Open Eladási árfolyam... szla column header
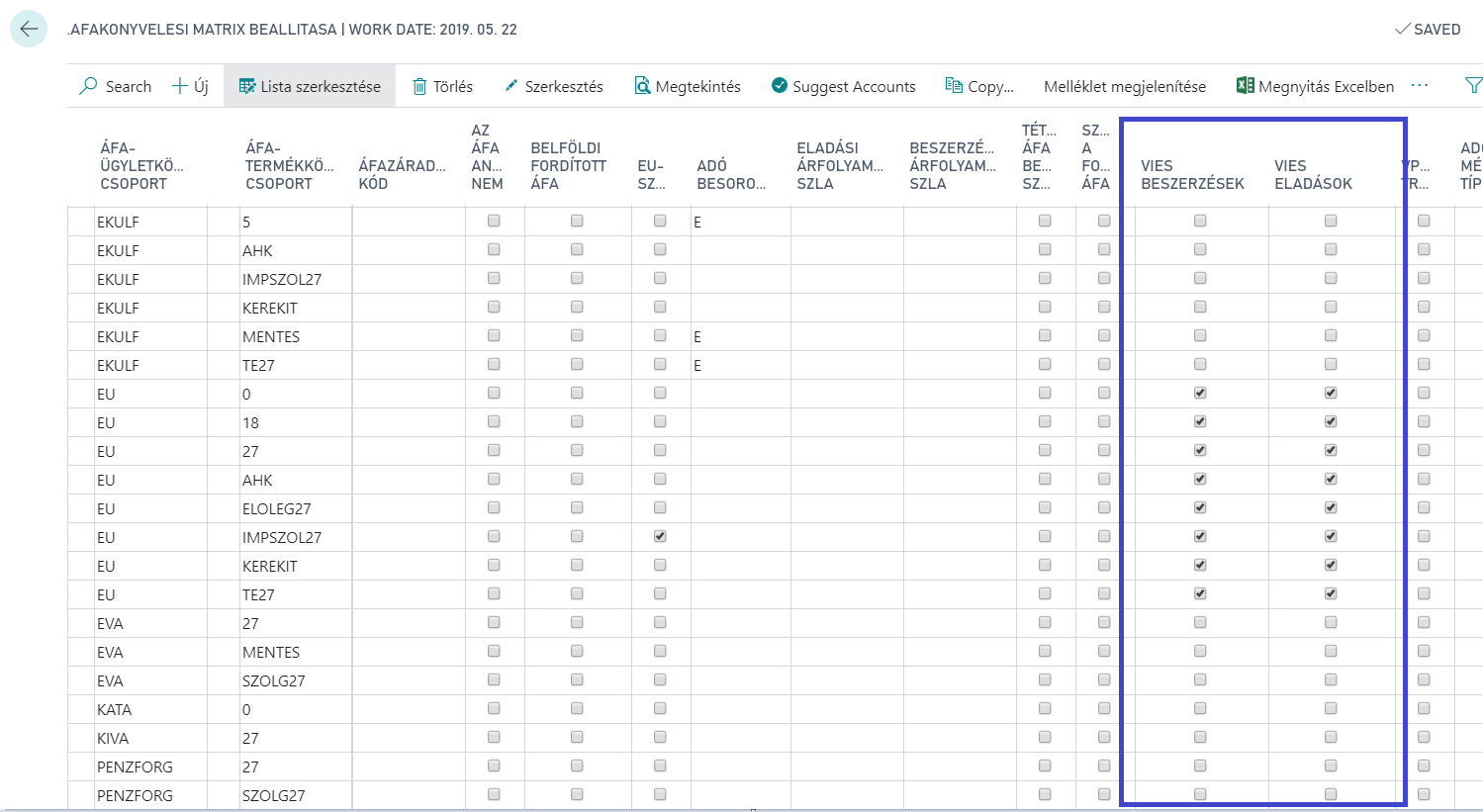Image resolution: width=1483 pixels, height=812 pixels. [840, 165]
